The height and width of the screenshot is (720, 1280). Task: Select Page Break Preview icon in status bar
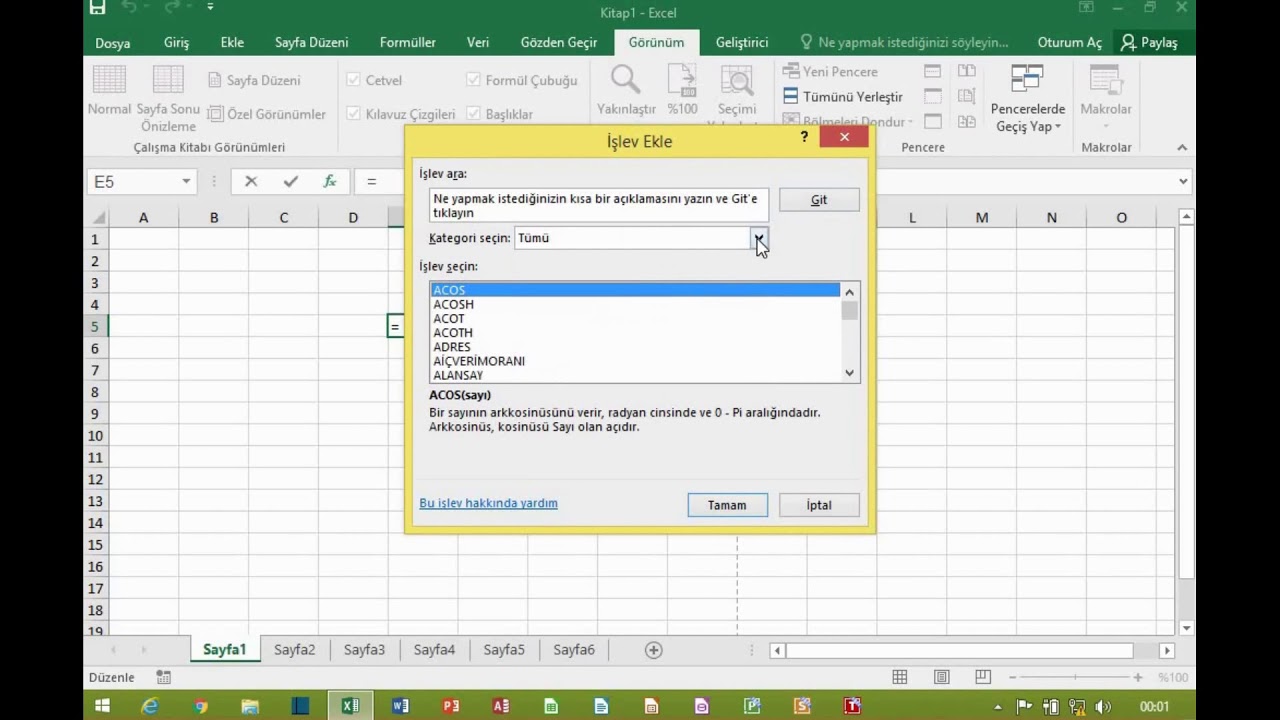[x=982, y=678]
